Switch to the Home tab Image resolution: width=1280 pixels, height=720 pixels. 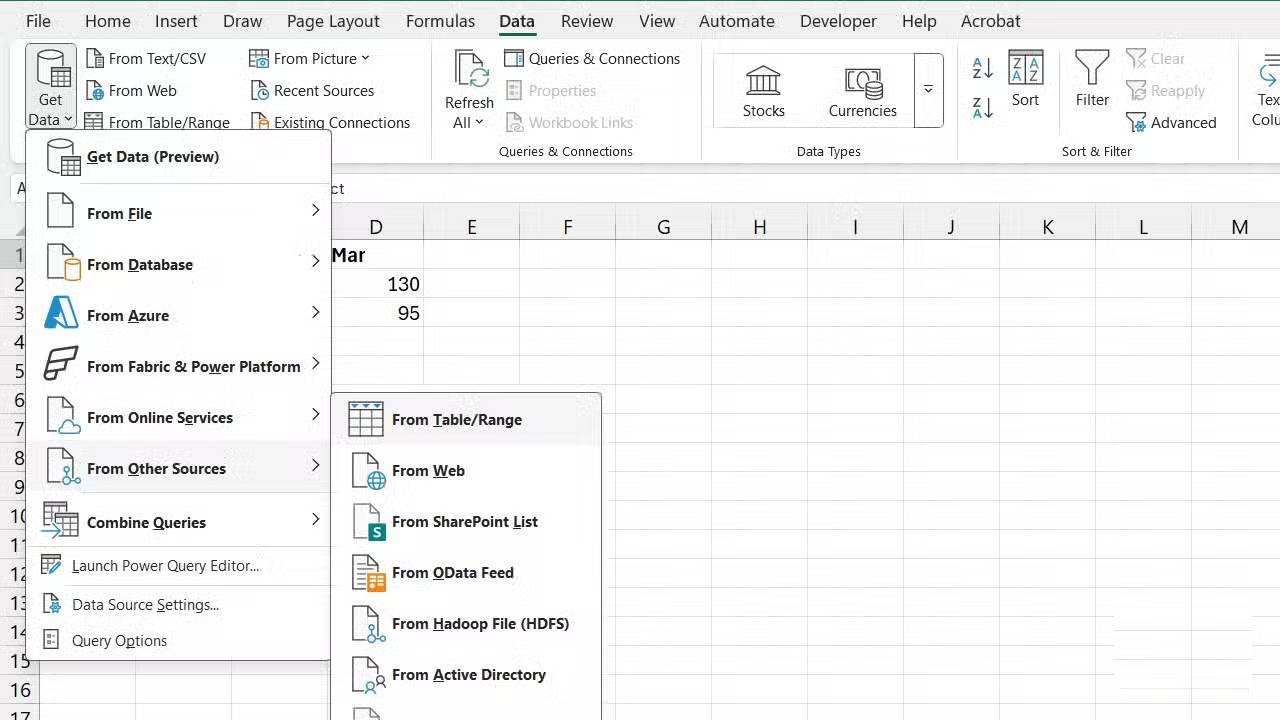click(x=108, y=21)
